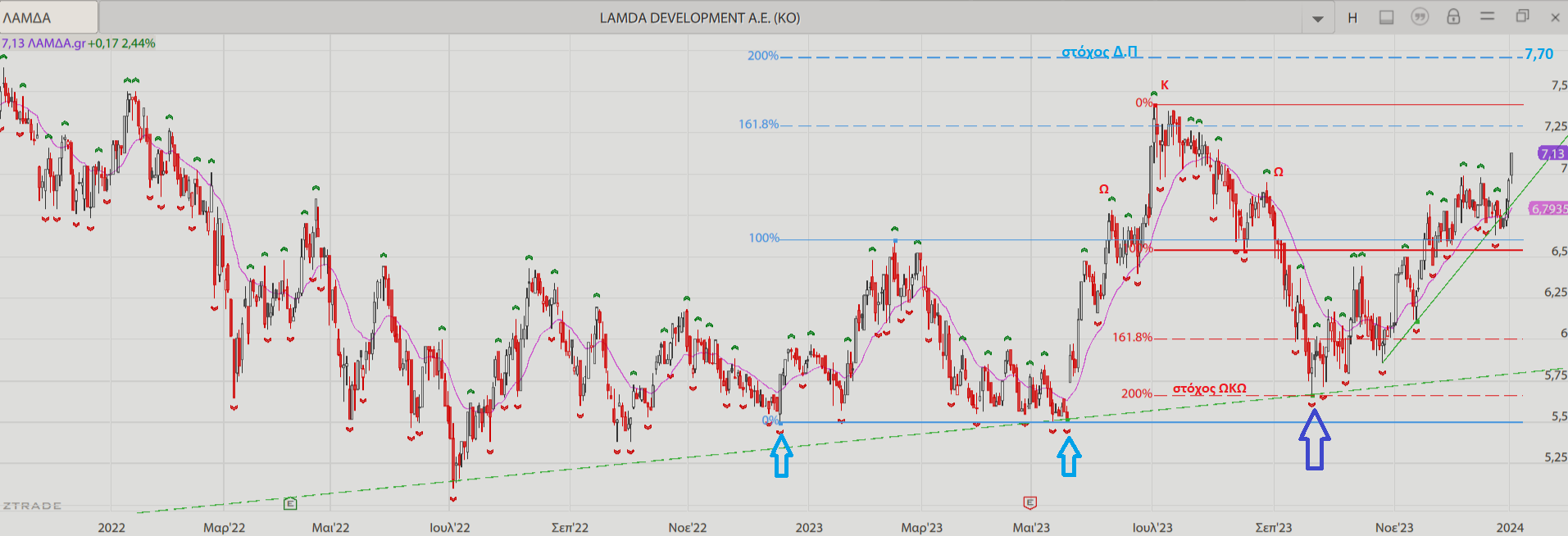
Task: Click the 2022 date axis label
Action: point(111,527)
